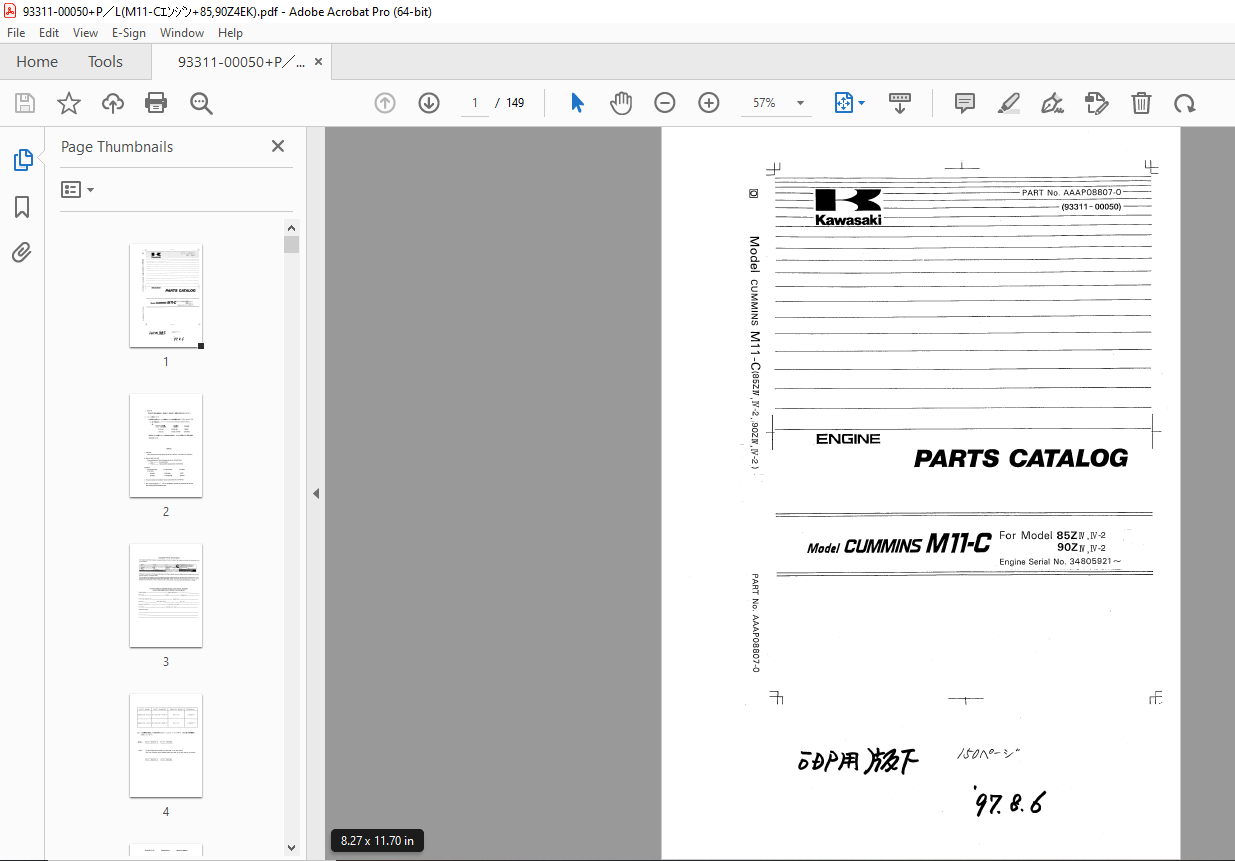Image resolution: width=1235 pixels, height=861 pixels.
Task: Open Find text with the magnifier icon
Action: [x=201, y=103]
